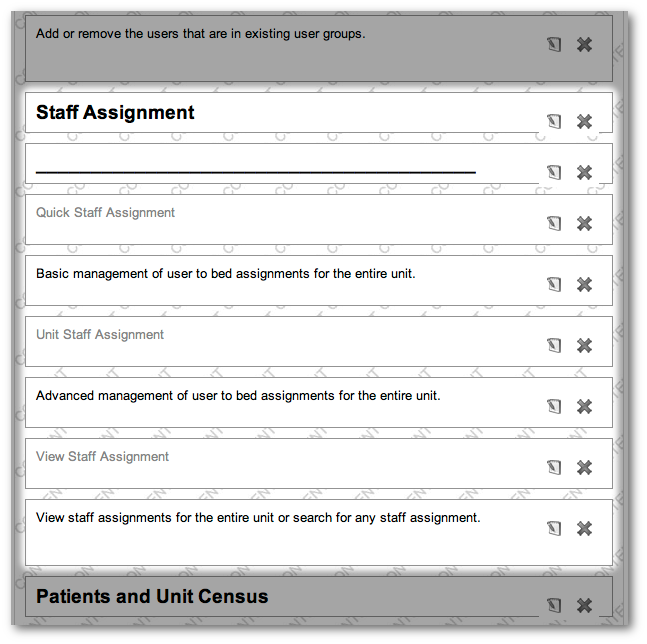Screen dimensions: 647x644
Task: Delete the View Staff Assignment row
Action: click(x=585, y=467)
